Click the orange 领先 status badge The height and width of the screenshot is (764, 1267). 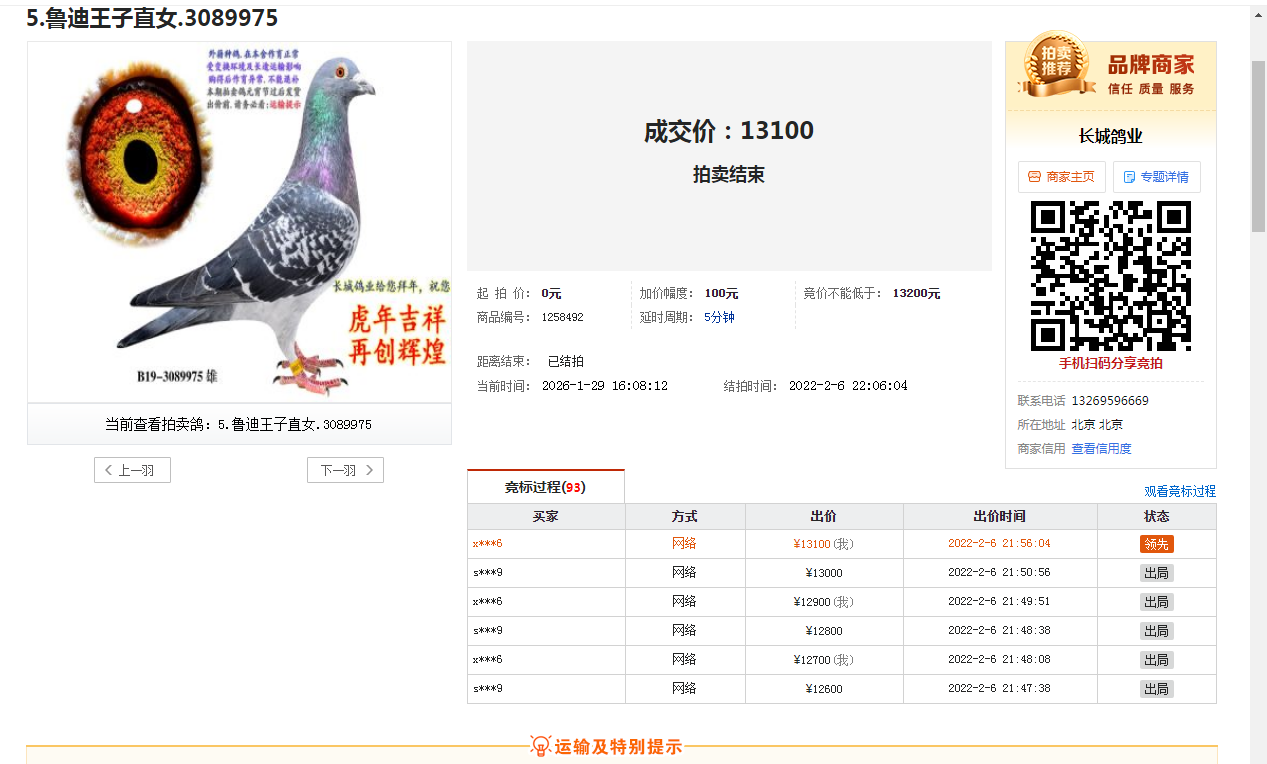[x=1156, y=544]
